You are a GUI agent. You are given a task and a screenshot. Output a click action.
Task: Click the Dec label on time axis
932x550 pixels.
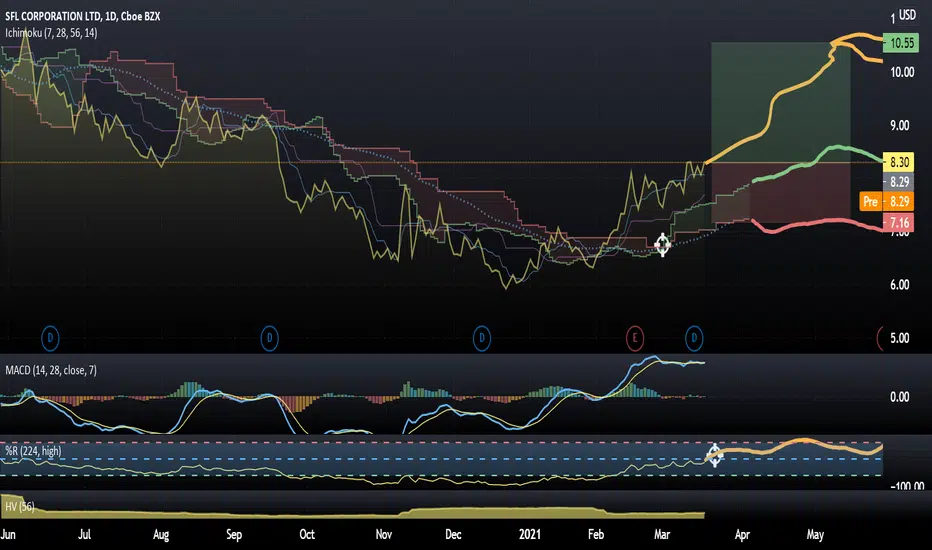pyautogui.click(x=453, y=534)
